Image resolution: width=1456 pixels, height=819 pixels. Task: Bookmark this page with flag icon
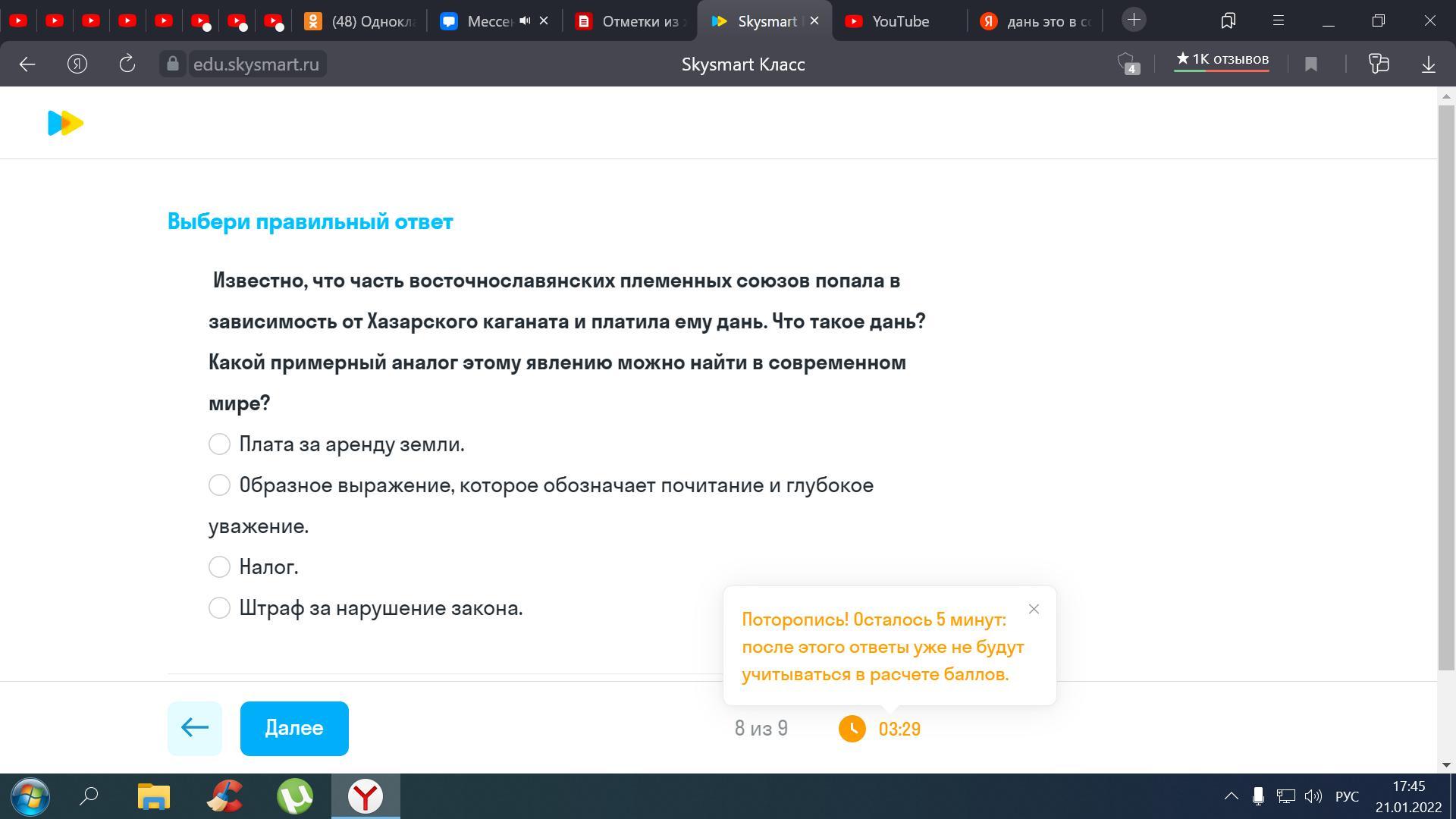click(x=1311, y=64)
